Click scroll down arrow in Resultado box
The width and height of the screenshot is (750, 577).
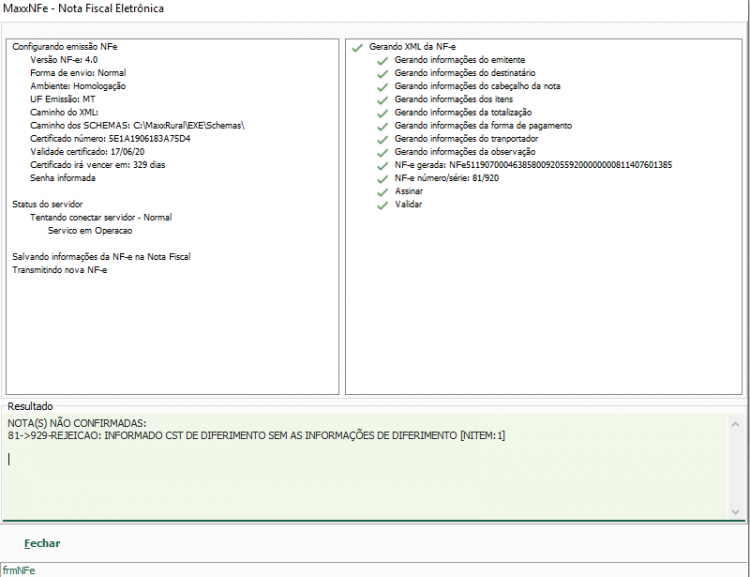tap(736, 512)
